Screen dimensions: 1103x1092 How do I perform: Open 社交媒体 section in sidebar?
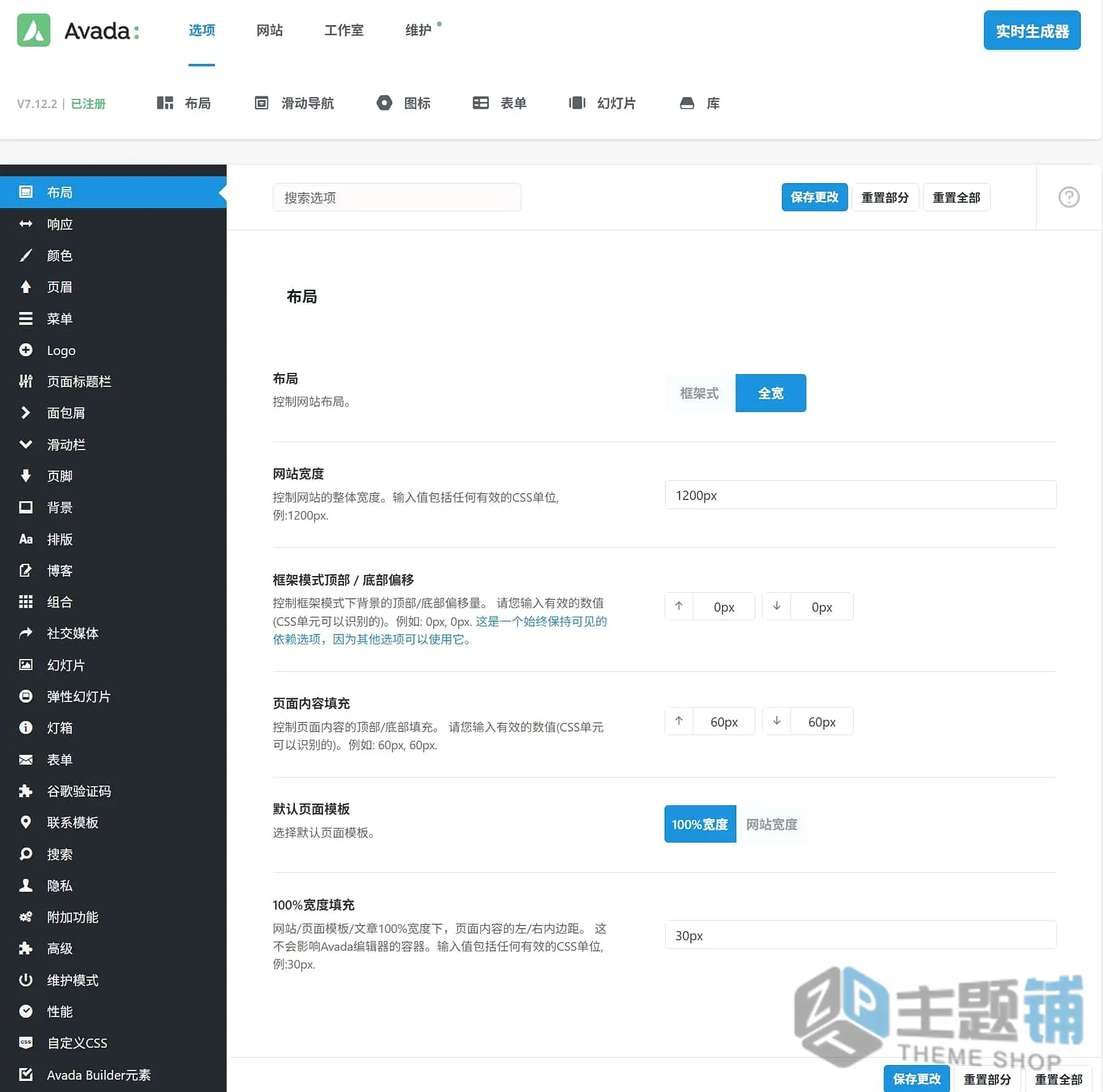pos(113,634)
